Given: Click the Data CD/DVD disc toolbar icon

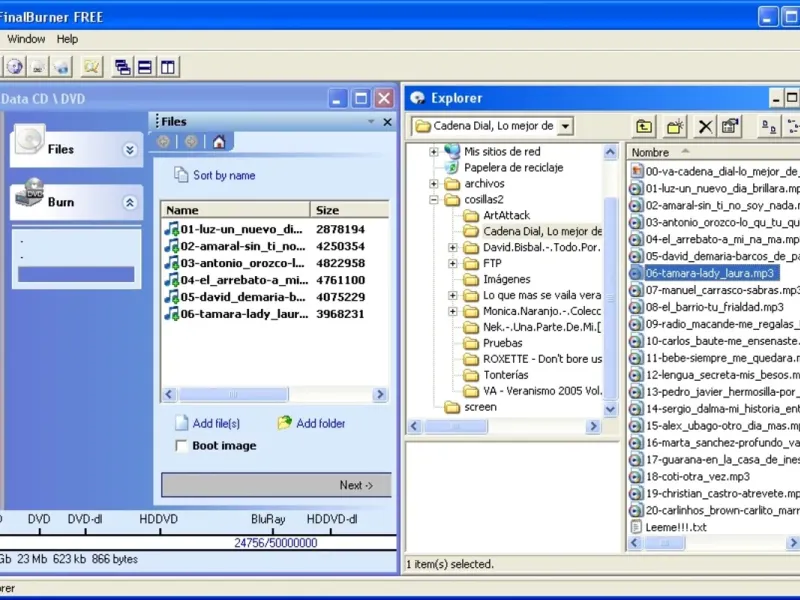Looking at the screenshot, I should click(x=38, y=67).
